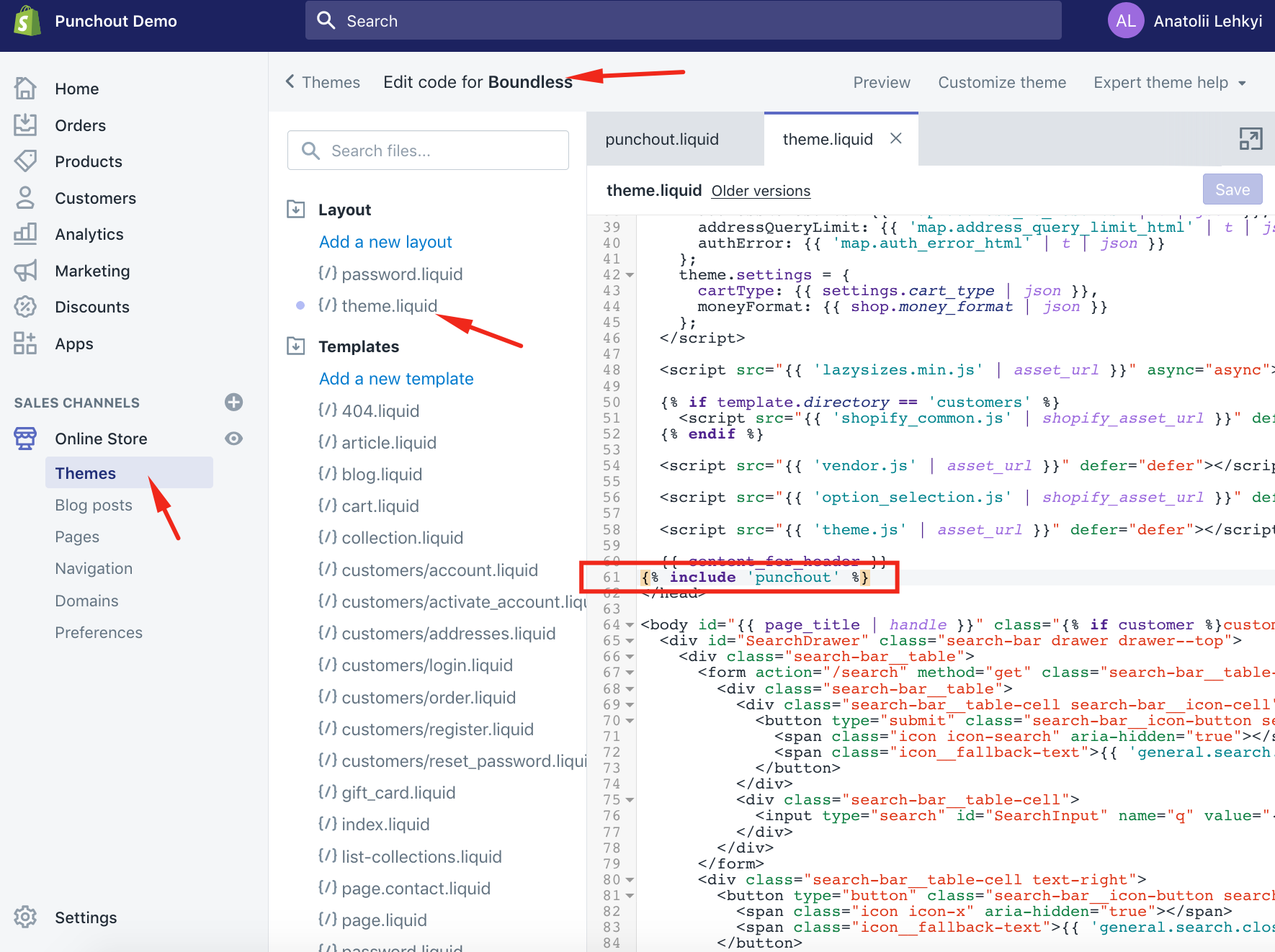Click the Products tag icon

tap(25, 161)
